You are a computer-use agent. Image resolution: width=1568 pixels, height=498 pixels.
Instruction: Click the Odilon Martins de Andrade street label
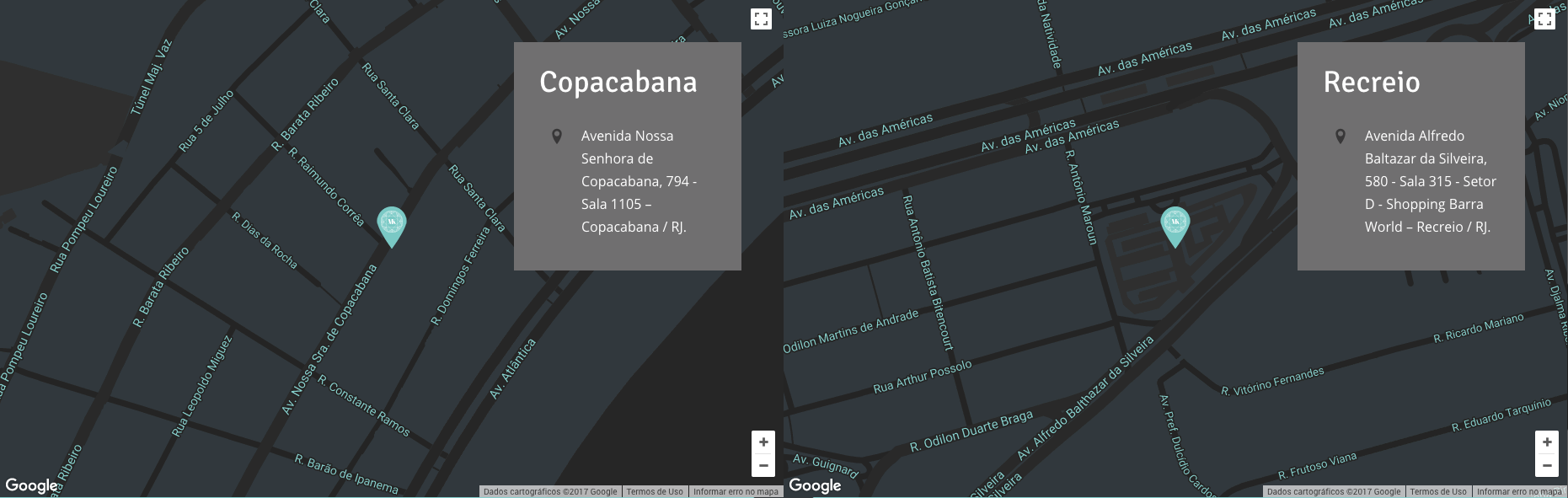point(851,331)
